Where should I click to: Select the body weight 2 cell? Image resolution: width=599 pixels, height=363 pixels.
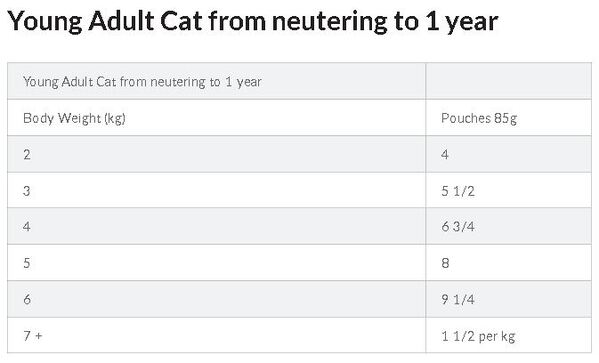coord(216,154)
